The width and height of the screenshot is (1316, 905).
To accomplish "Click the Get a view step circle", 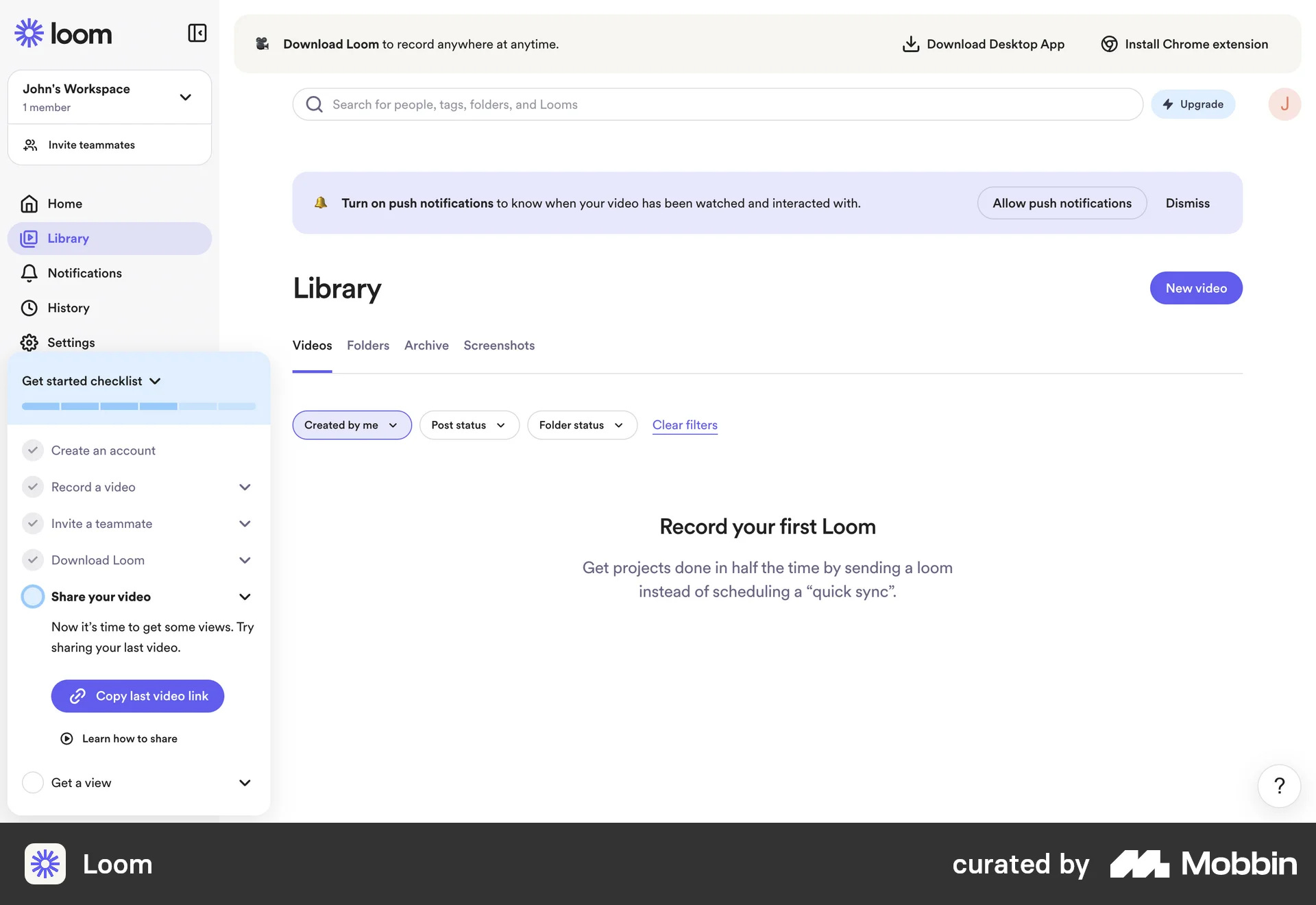I will click(32, 782).
